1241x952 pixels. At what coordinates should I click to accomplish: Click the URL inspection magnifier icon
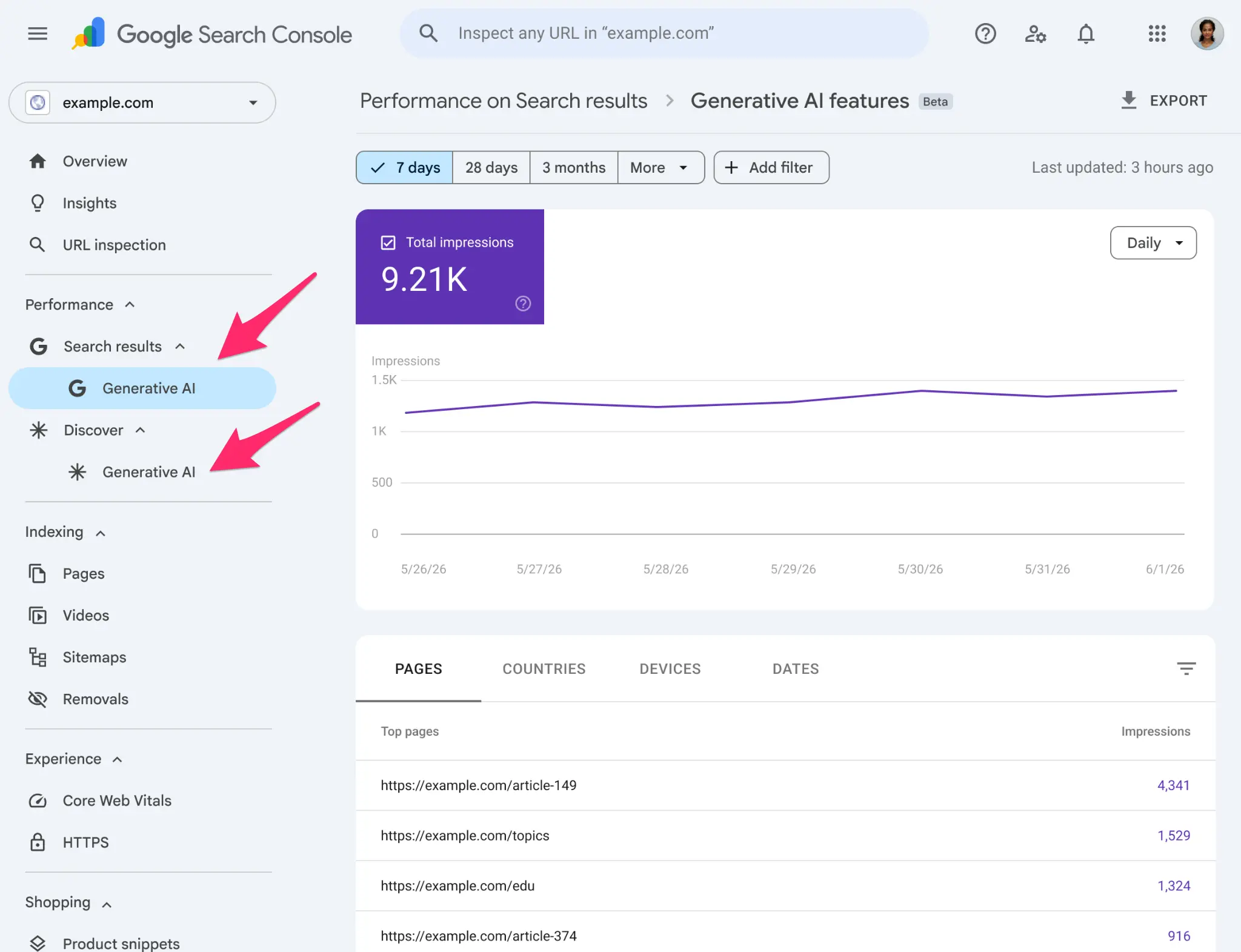click(38, 245)
